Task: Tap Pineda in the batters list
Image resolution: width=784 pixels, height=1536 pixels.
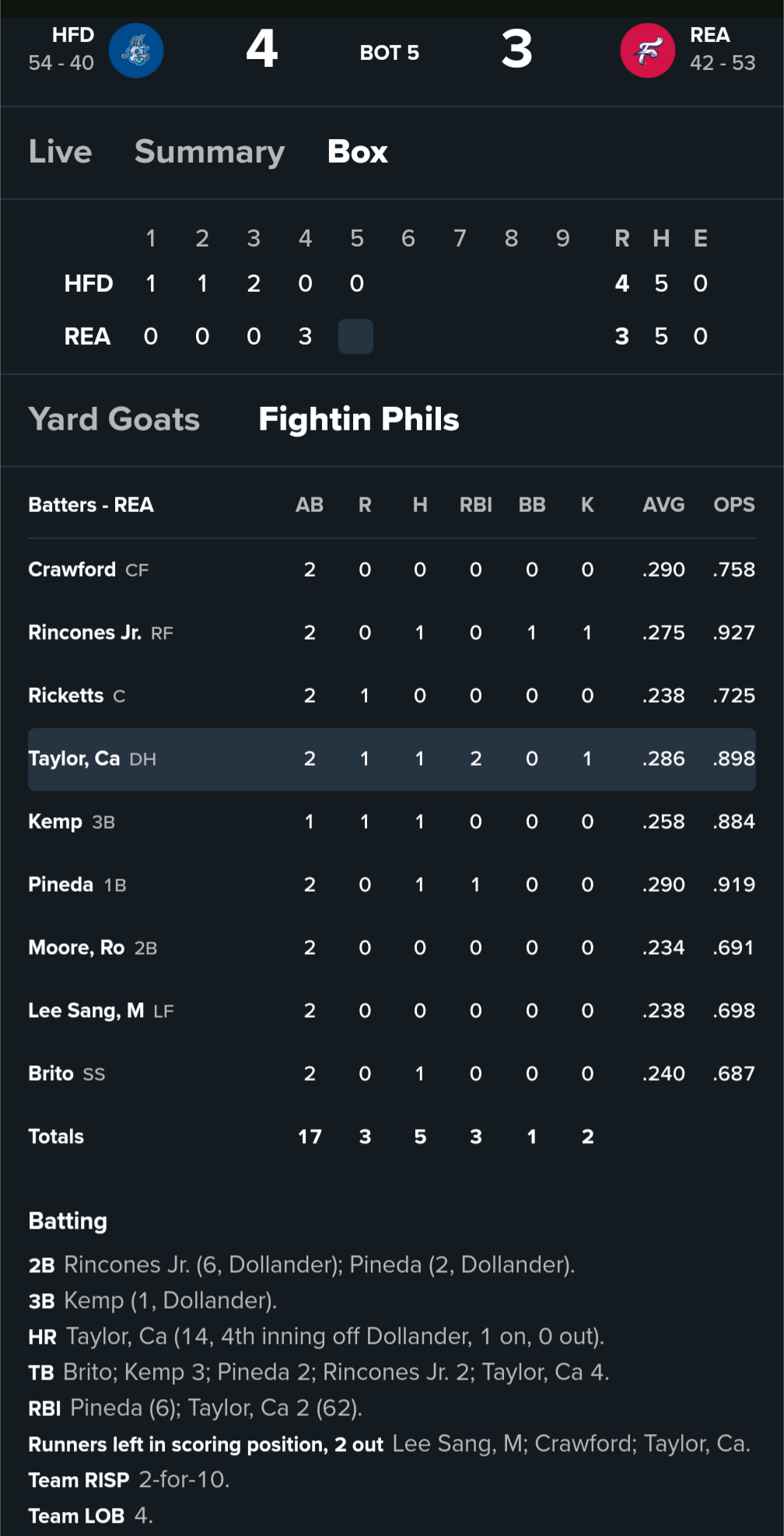Action: click(61, 885)
